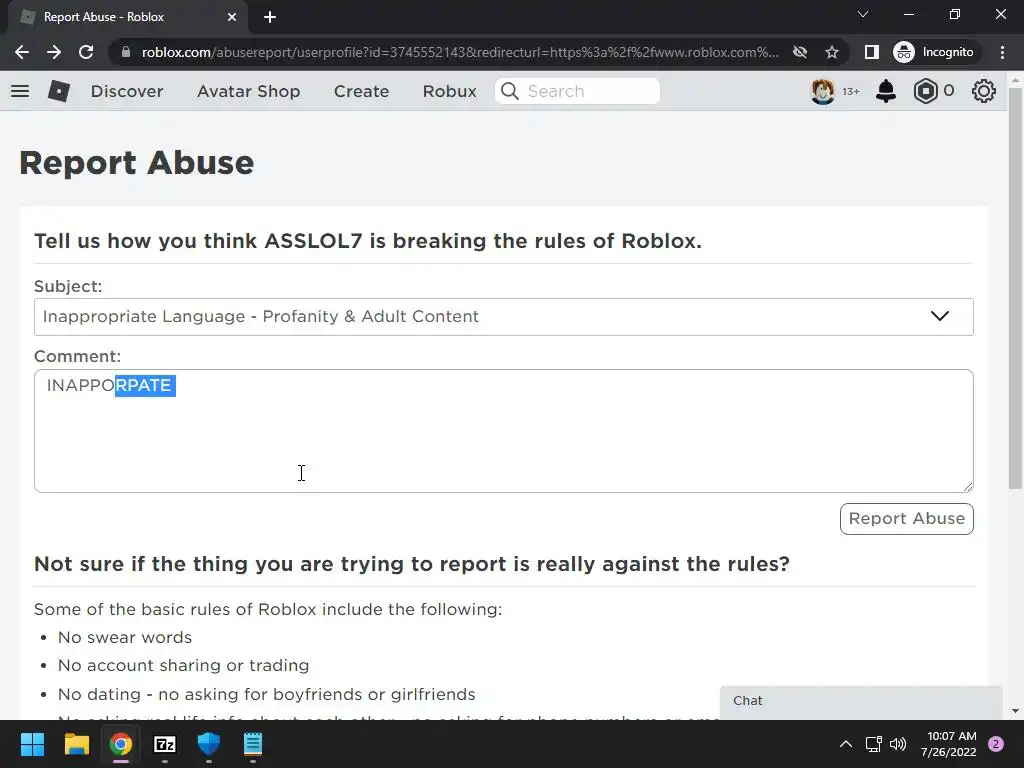
Task: Open the Notepad taskbar app
Action: click(253, 744)
